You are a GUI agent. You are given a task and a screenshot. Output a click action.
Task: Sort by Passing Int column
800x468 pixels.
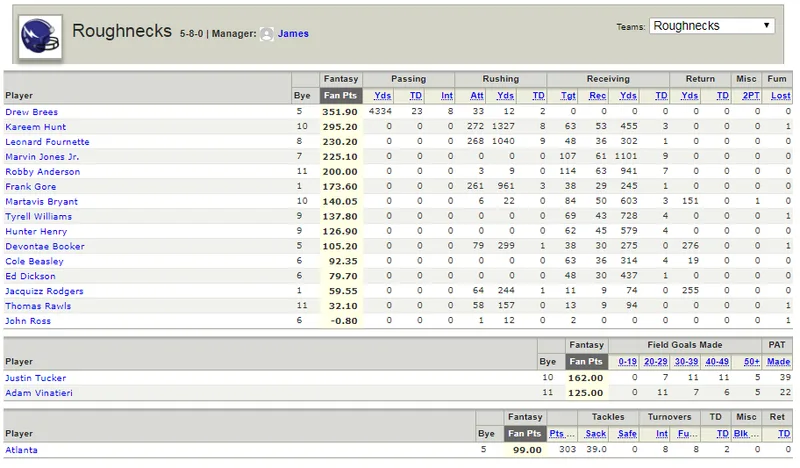click(447, 95)
